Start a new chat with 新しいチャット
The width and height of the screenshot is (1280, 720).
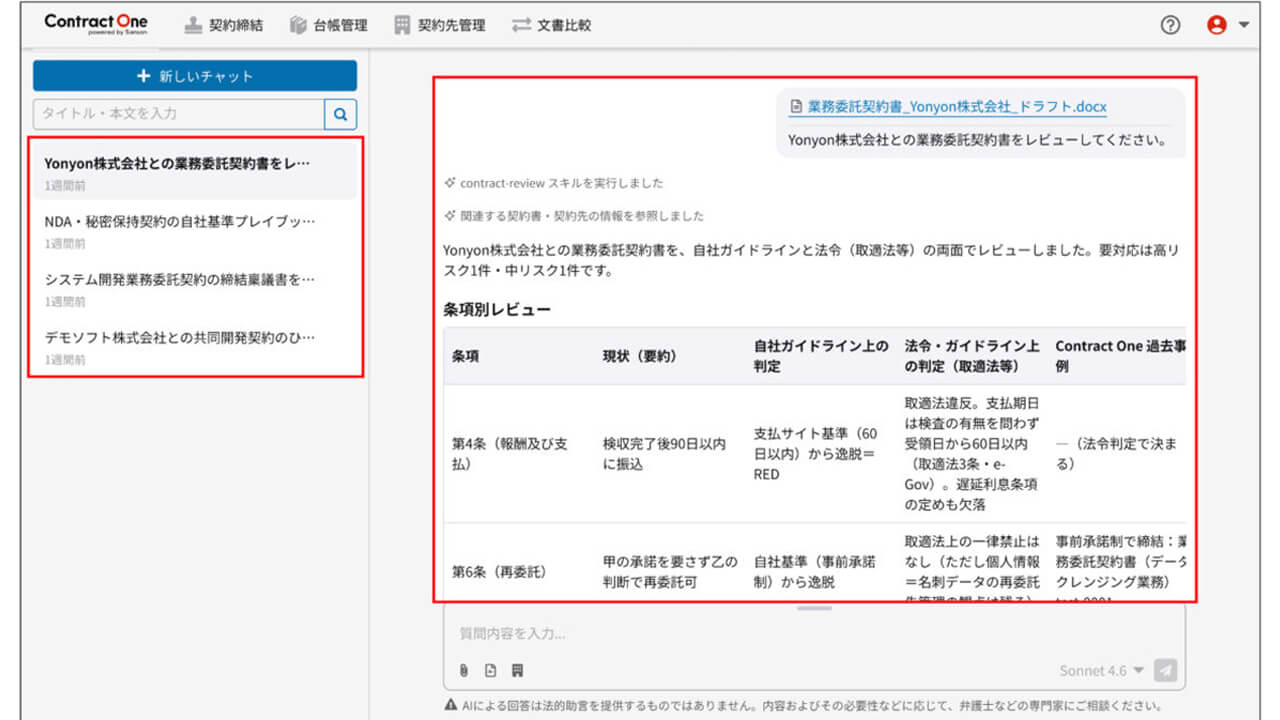(x=195, y=76)
